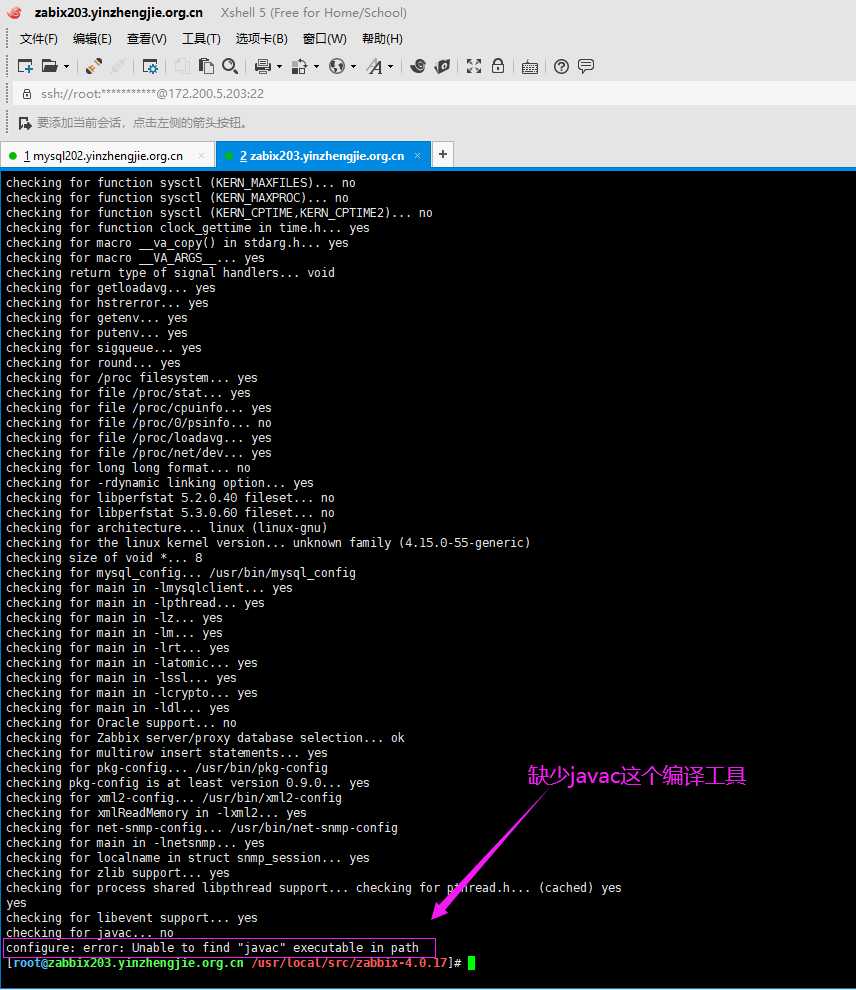Image resolution: width=856 pixels, height=990 pixels.
Task: Click the "checking size of void *... 8" line
Action: click(x=104, y=558)
